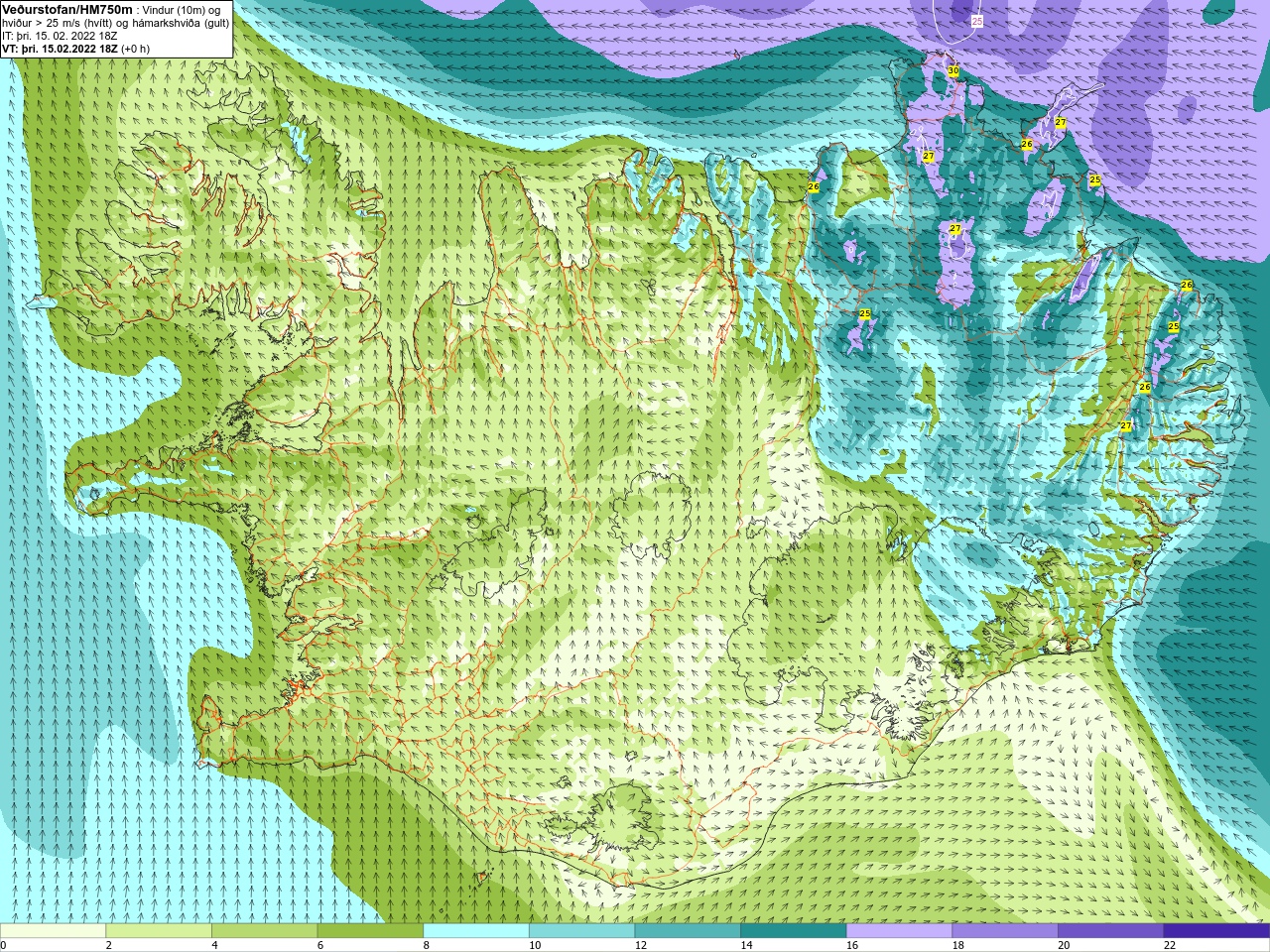1270x952 pixels.
Task: Click the legend scale value 4
Action: [x=214, y=946]
